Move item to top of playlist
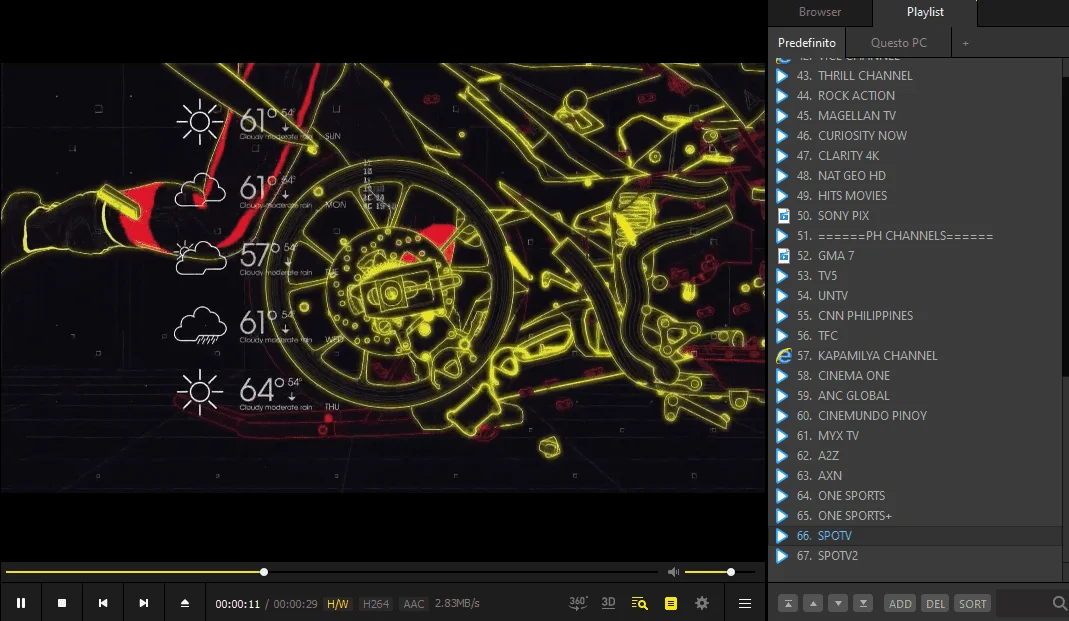This screenshot has height=621, width=1069. (787, 603)
